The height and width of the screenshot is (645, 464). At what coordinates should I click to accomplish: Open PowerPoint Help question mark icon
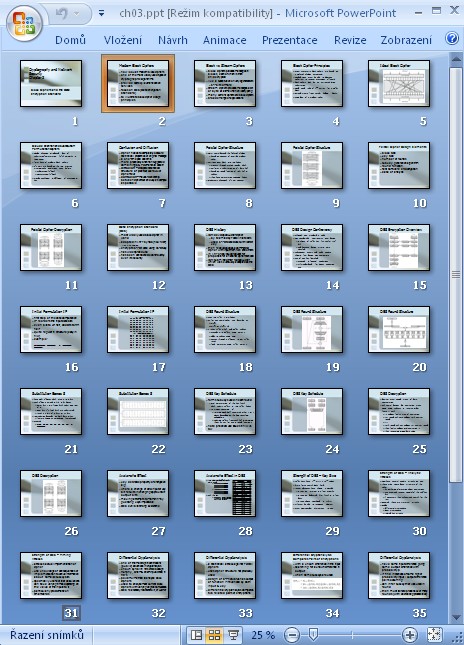[452, 39]
